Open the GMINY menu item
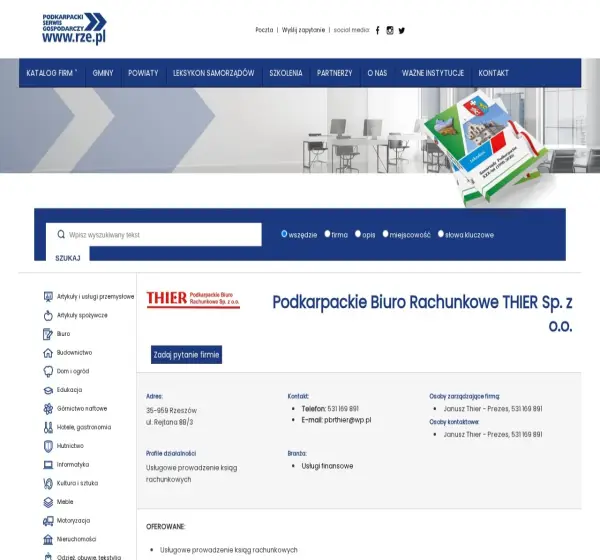Image resolution: width=600 pixels, height=560 pixels. (x=103, y=73)
